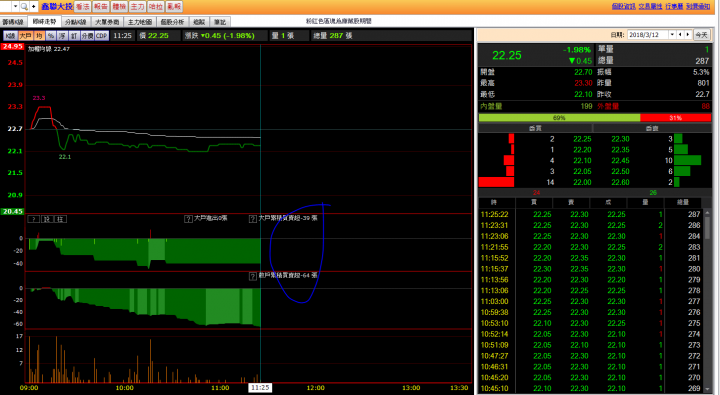Click the 20.45 lower limit price label

pos(12,212)
